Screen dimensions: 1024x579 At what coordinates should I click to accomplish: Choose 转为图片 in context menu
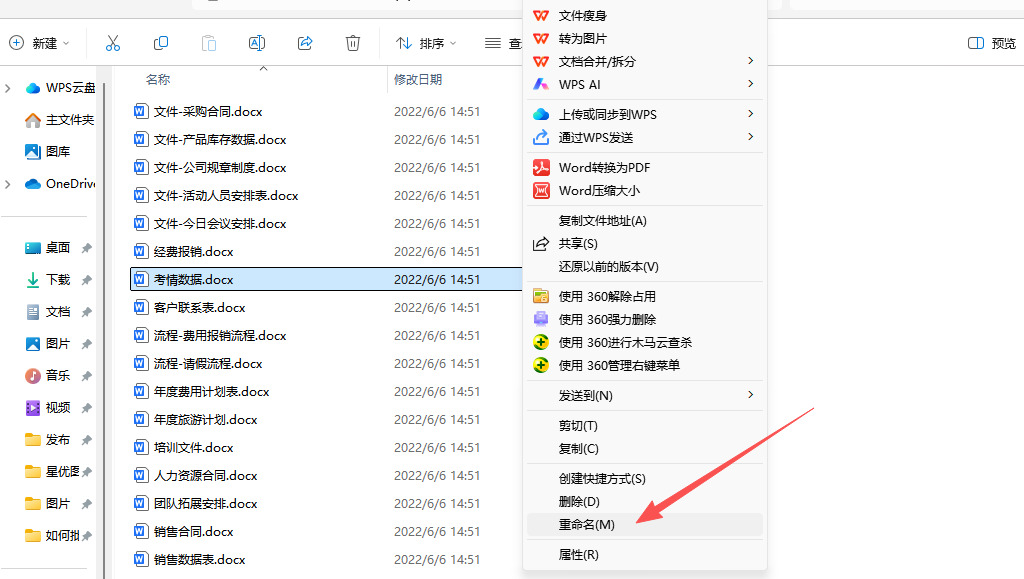[x=645, y=39]
